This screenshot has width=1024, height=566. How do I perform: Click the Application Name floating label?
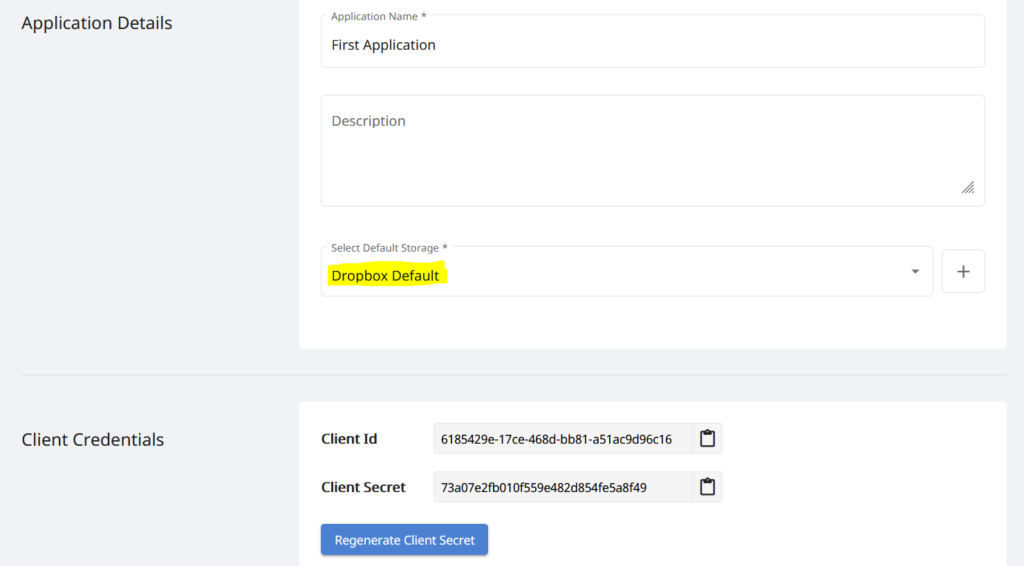point(378,17)
